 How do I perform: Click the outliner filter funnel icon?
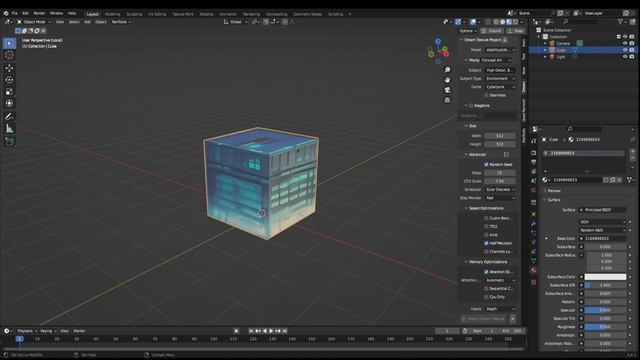click(621, 22)
